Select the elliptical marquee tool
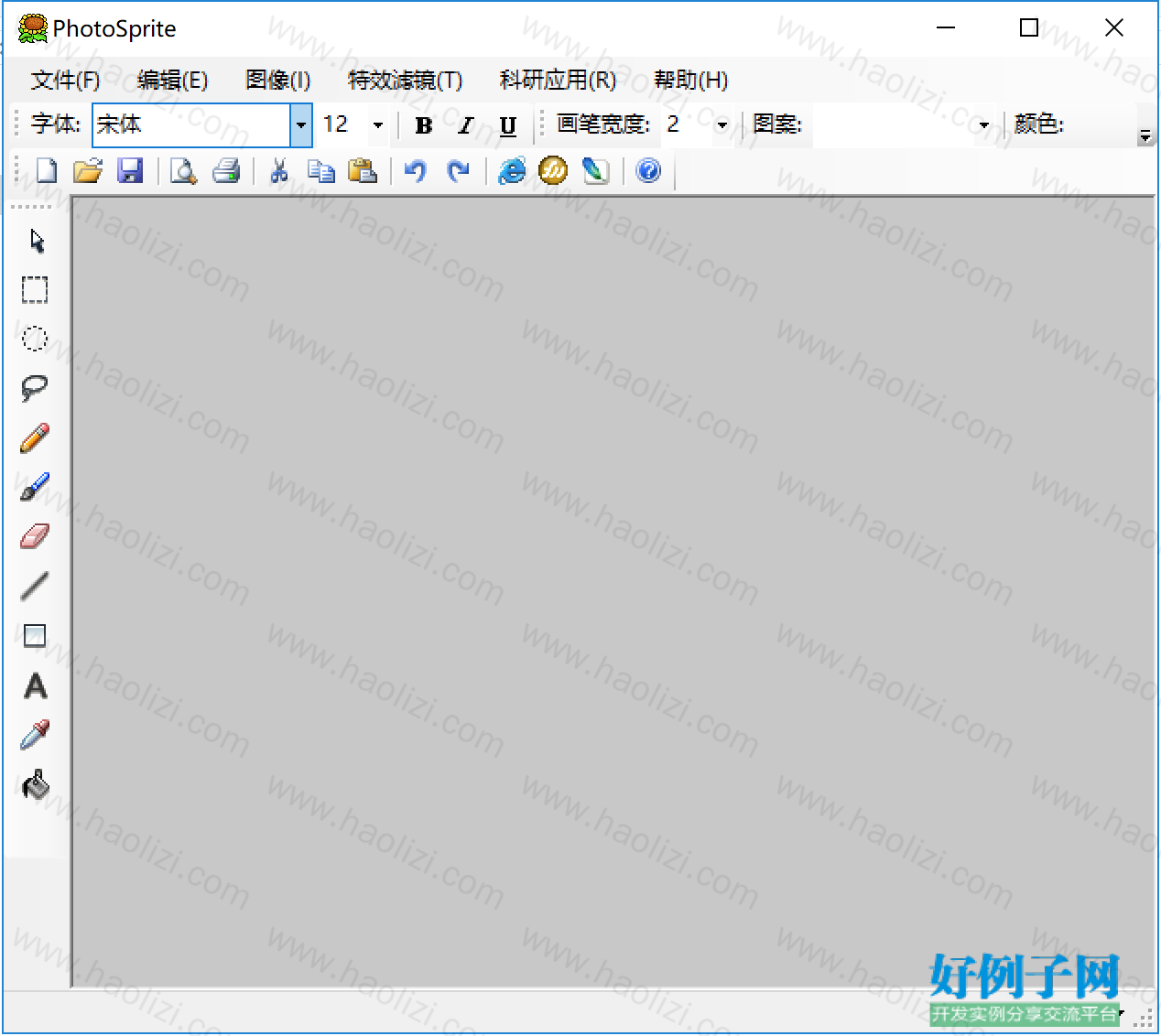Viewport: 1161px width, 1036px height. (35, 339)
